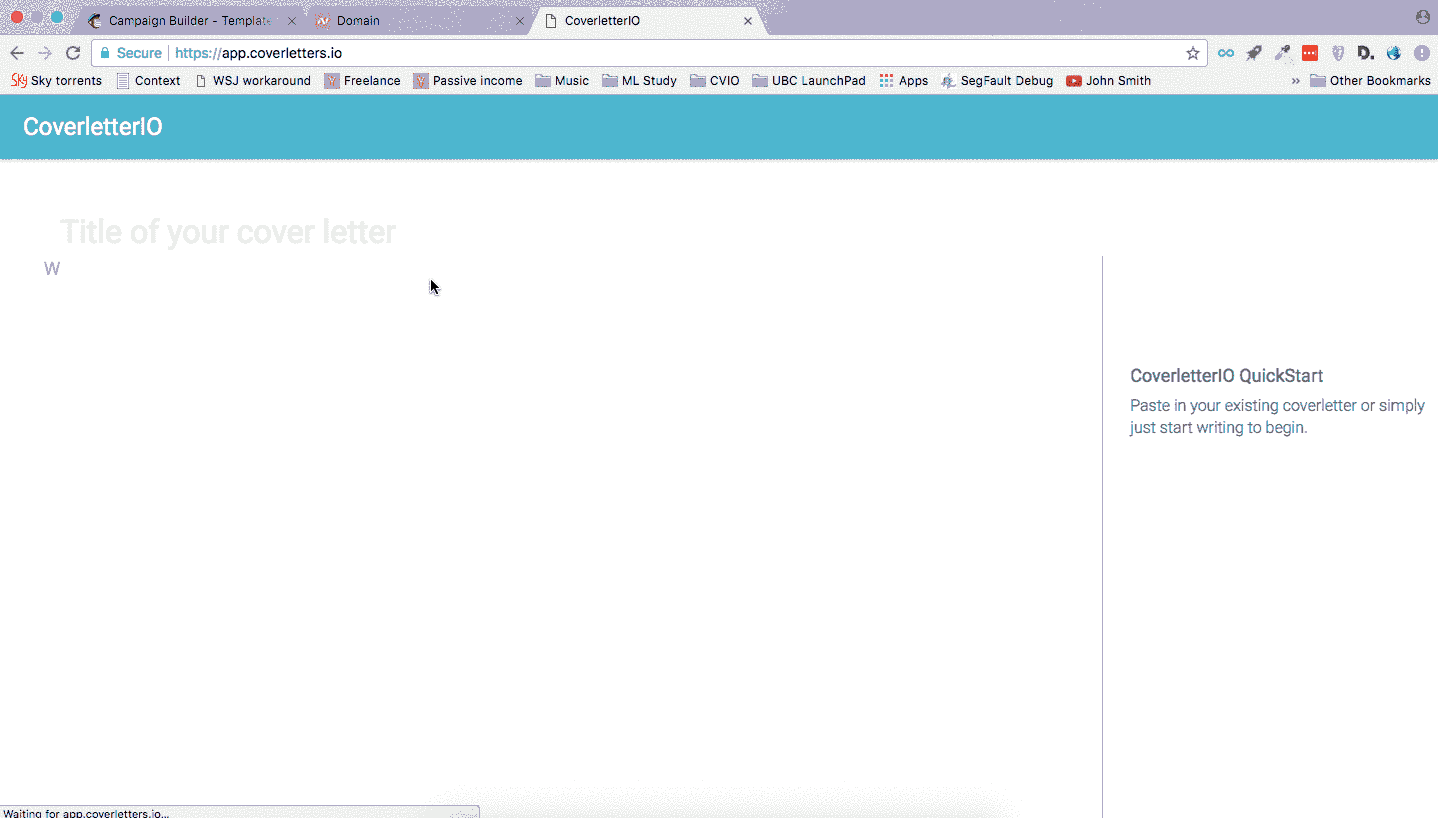Open the shield extension icon
1438x818 pixels.
pyautogui.click(x=1338, y=53)
